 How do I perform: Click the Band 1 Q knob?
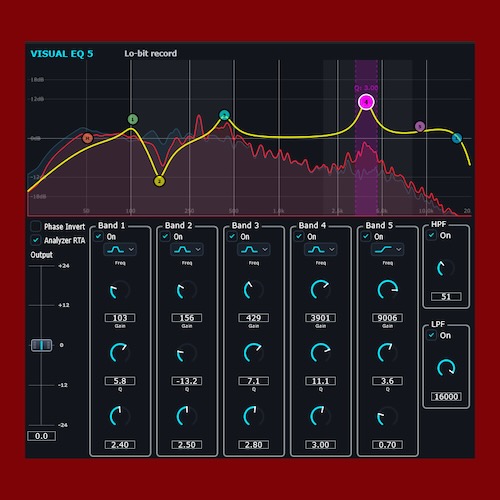120,416
